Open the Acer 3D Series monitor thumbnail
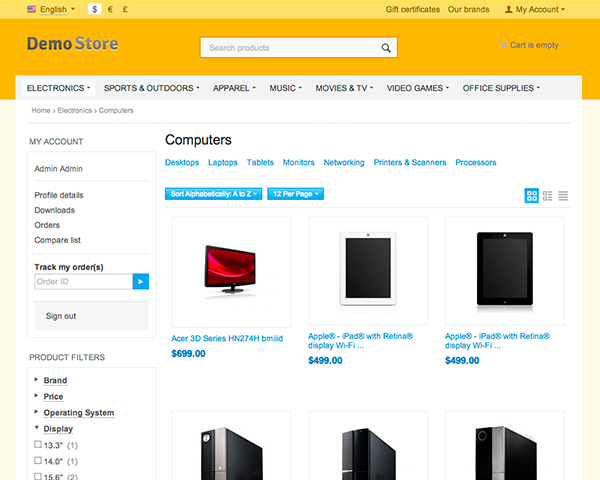 coord(231,272)
